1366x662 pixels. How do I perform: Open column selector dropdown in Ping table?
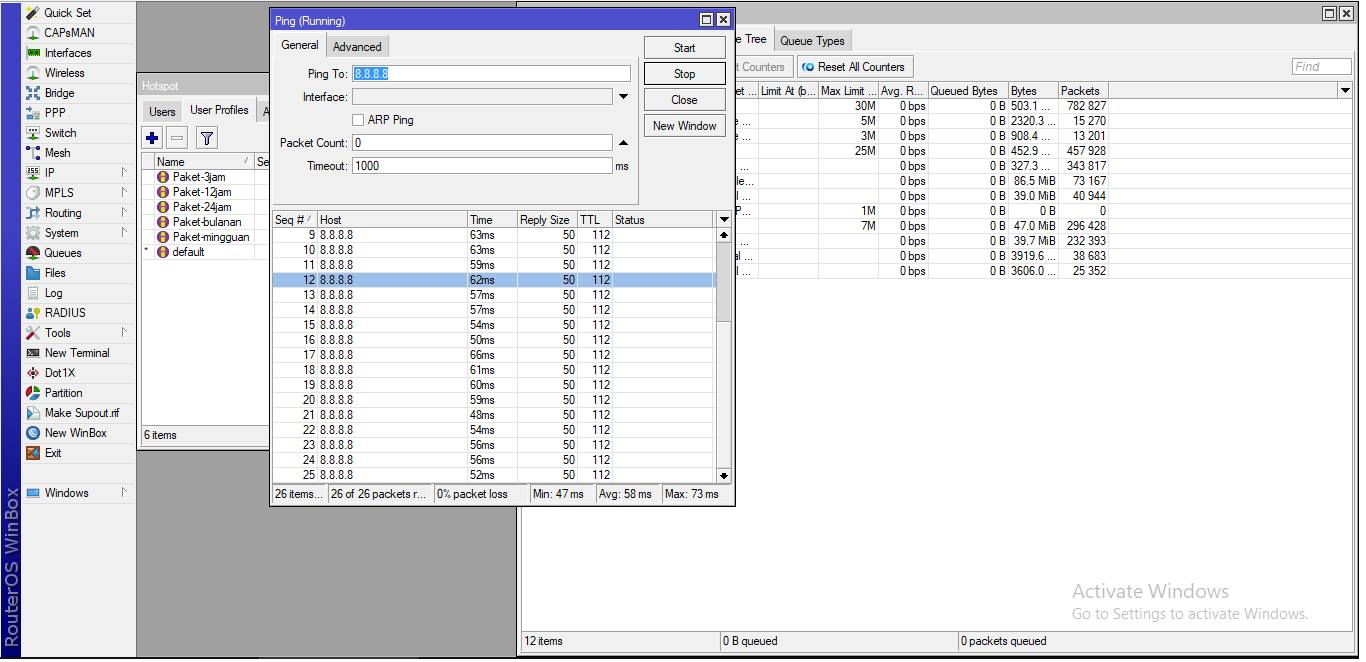[724, 219]
